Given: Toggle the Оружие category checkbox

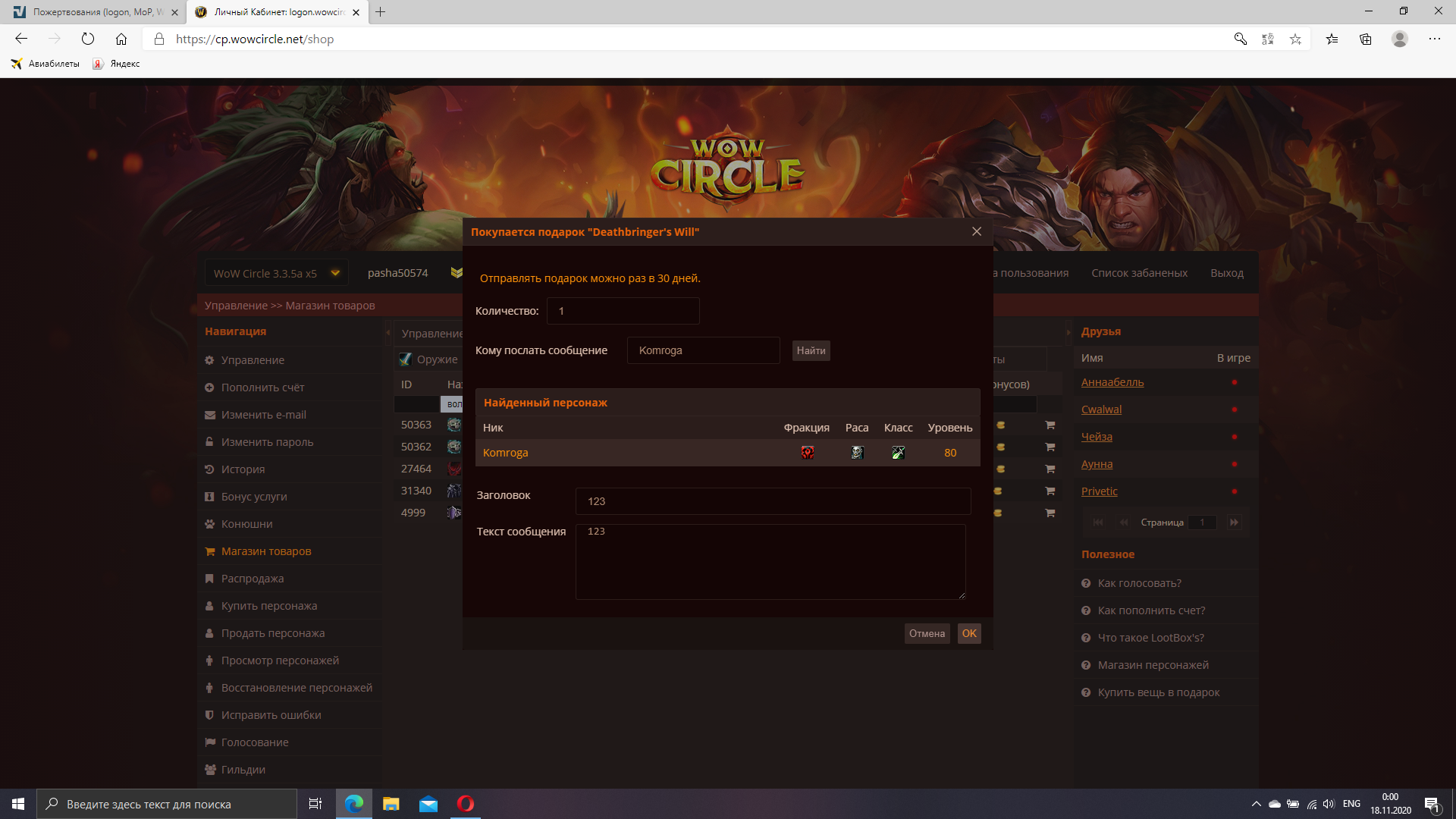Looking at the screenshot, I should [406, 359].
